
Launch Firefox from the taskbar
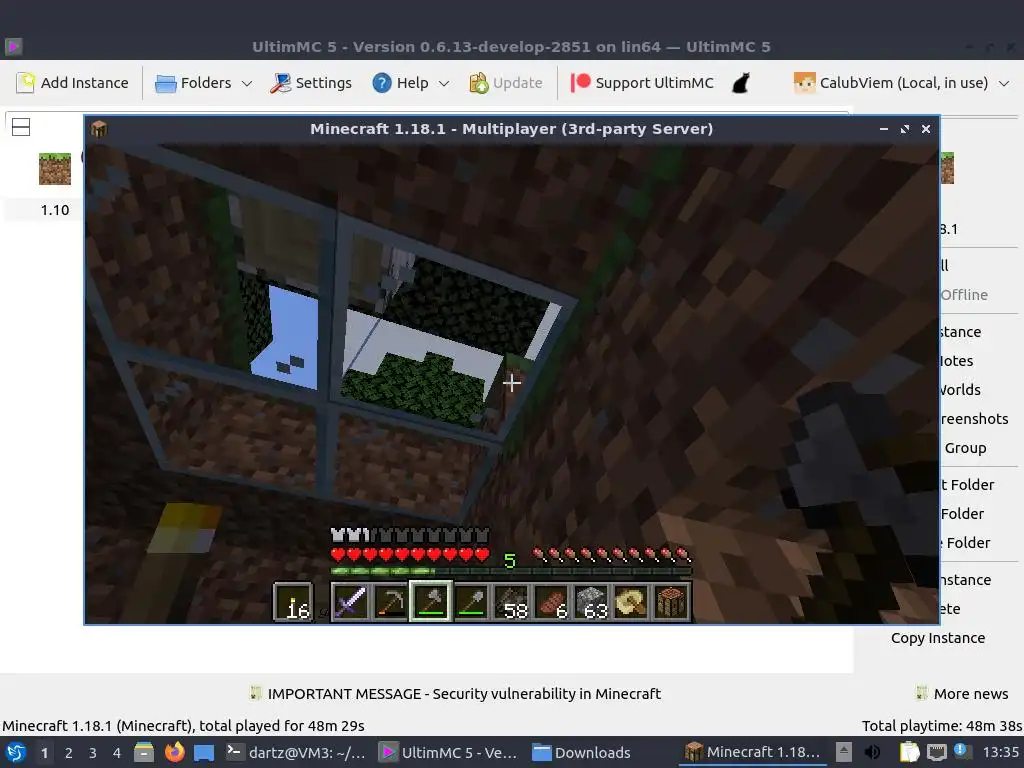pos(174,752)
